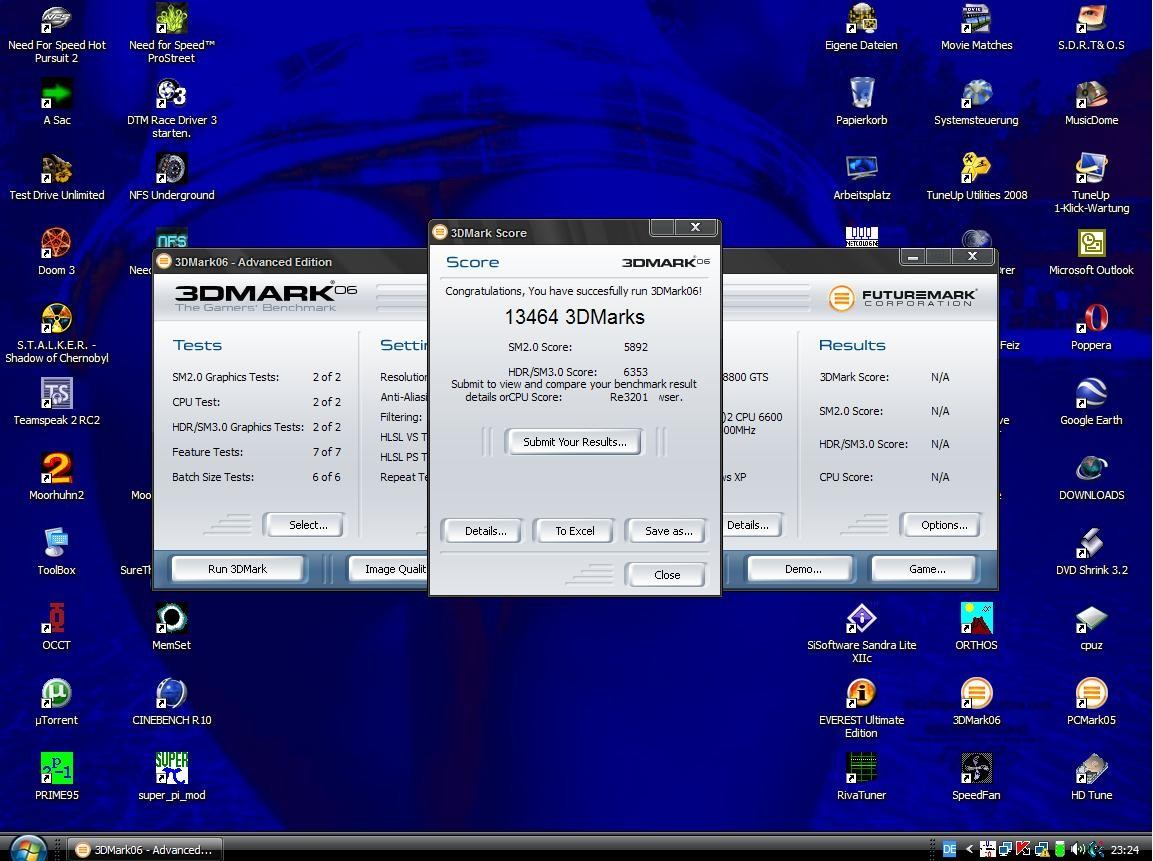The height and width of the screenshot is (861, 1153).
Task: Launch TuneUp Utilities 2008 icon
Action: (x=977, y=178)
